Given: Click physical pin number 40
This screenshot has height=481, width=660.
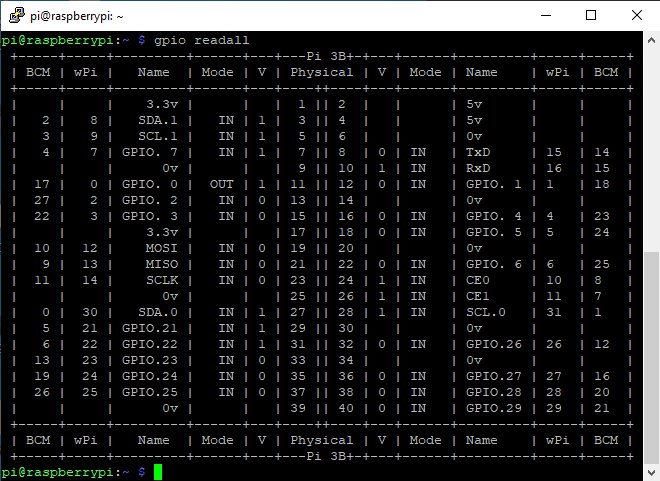Looking at the screenshot, I should pyautogui.click(x=346, y=408).
